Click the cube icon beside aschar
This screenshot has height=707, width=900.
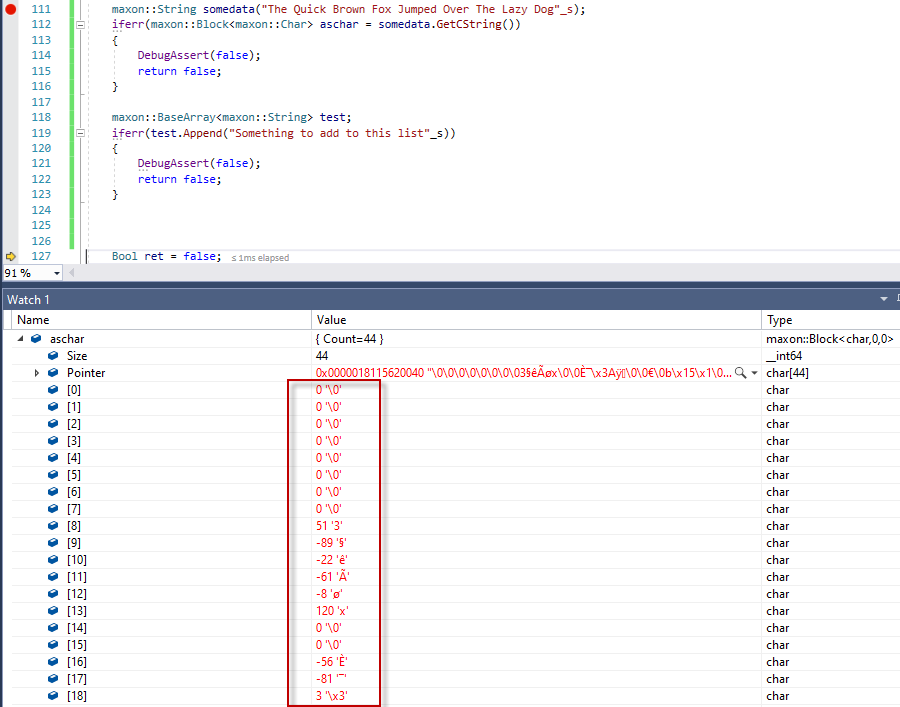coord(36,340)
